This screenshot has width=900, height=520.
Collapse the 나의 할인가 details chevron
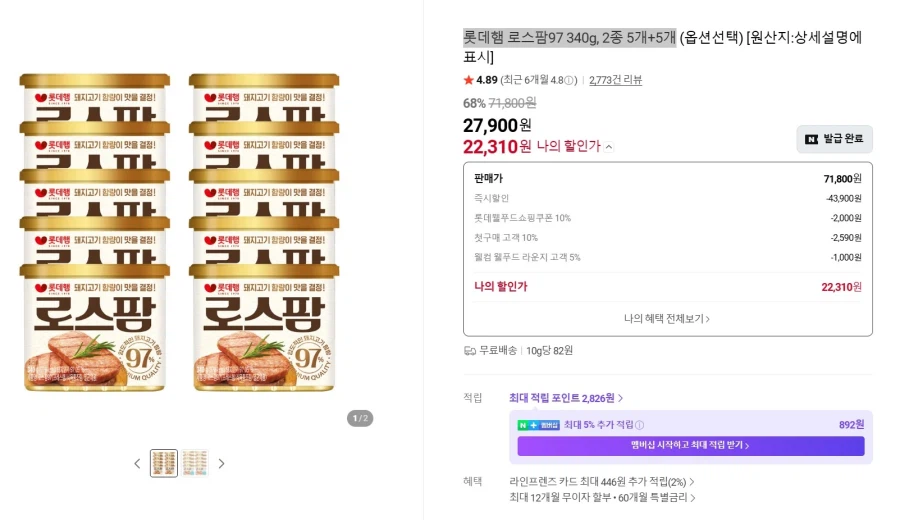tap(609, 147)
